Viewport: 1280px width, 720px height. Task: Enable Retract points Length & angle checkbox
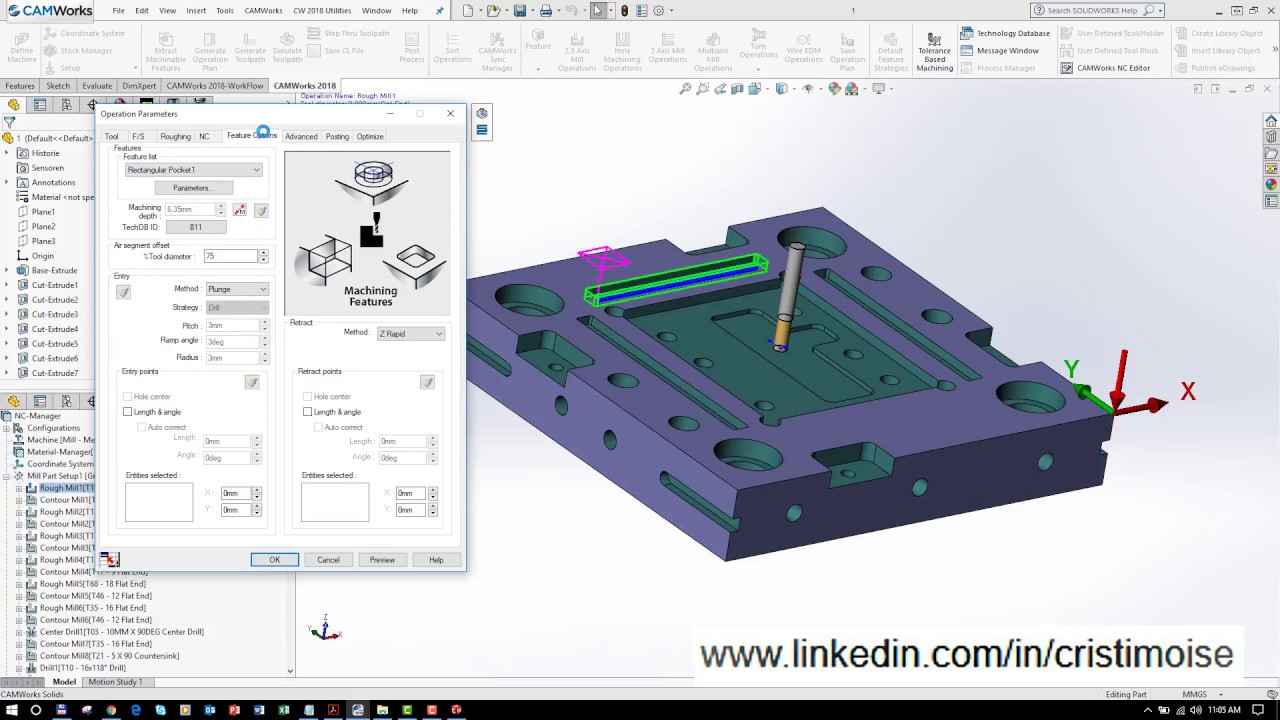click(308, 412)
